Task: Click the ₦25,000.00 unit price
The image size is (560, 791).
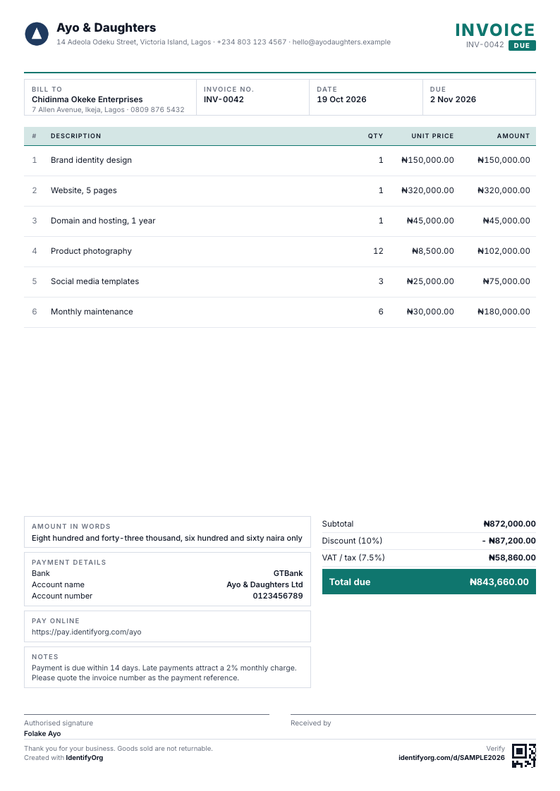Action: click(430, 281)
